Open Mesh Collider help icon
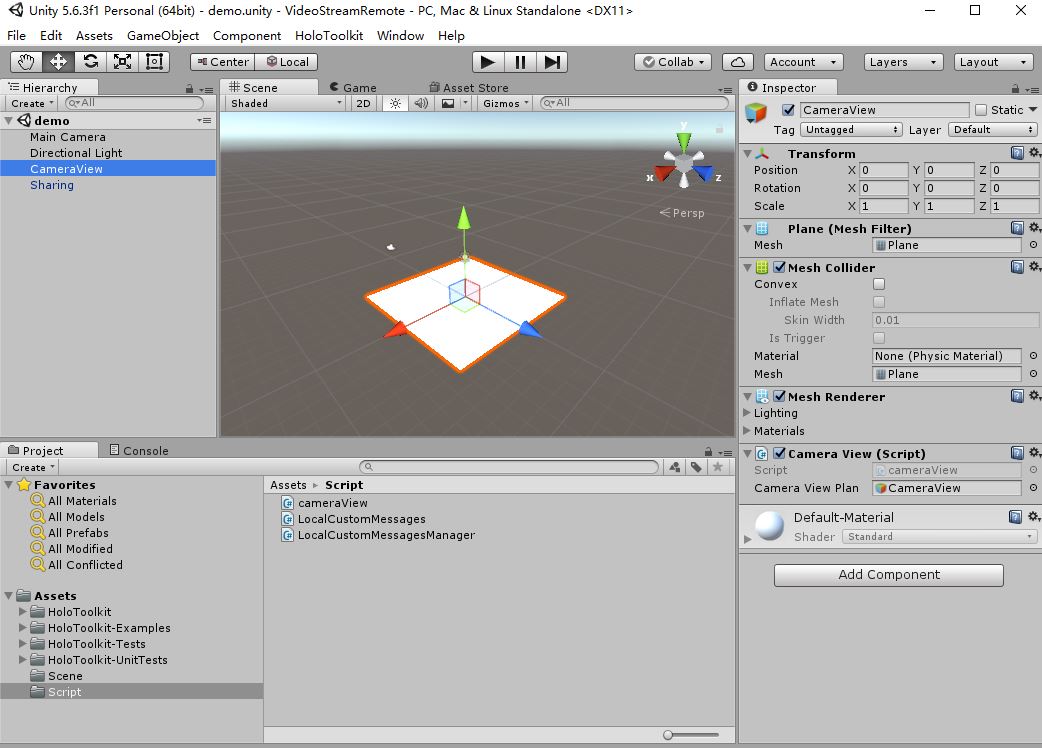The height and width of the screenshot is (748, 1042). 1017,267
